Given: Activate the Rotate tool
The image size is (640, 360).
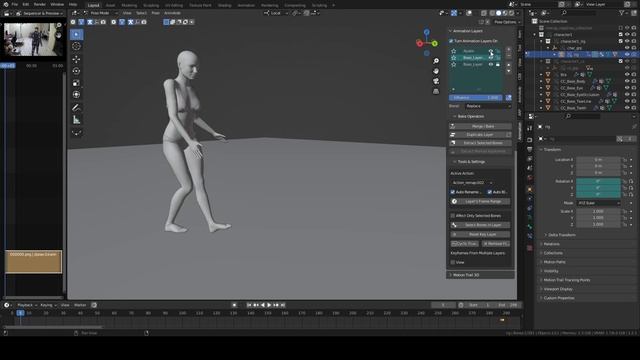Looking at the screenshot, I should click(x=76, y=71).
